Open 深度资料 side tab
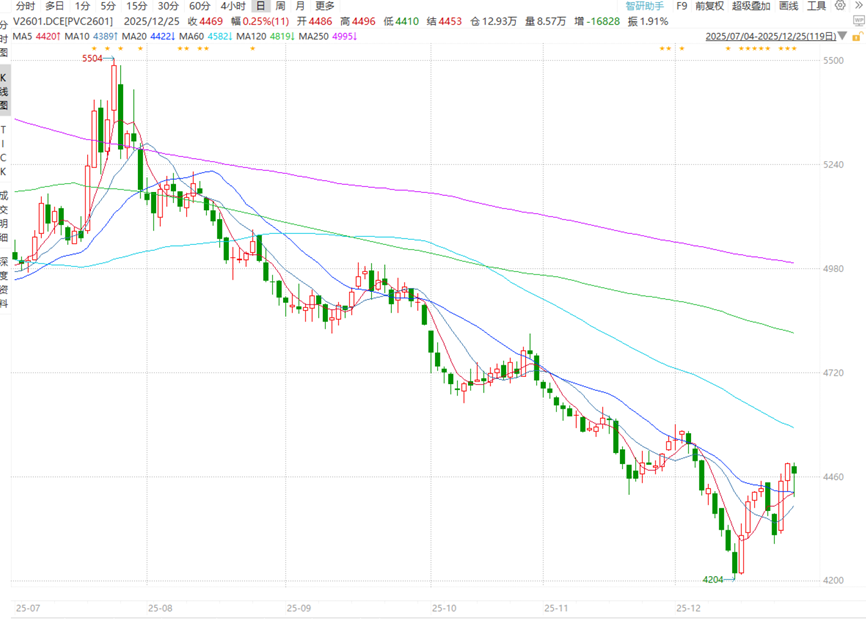 coord(4,282)
